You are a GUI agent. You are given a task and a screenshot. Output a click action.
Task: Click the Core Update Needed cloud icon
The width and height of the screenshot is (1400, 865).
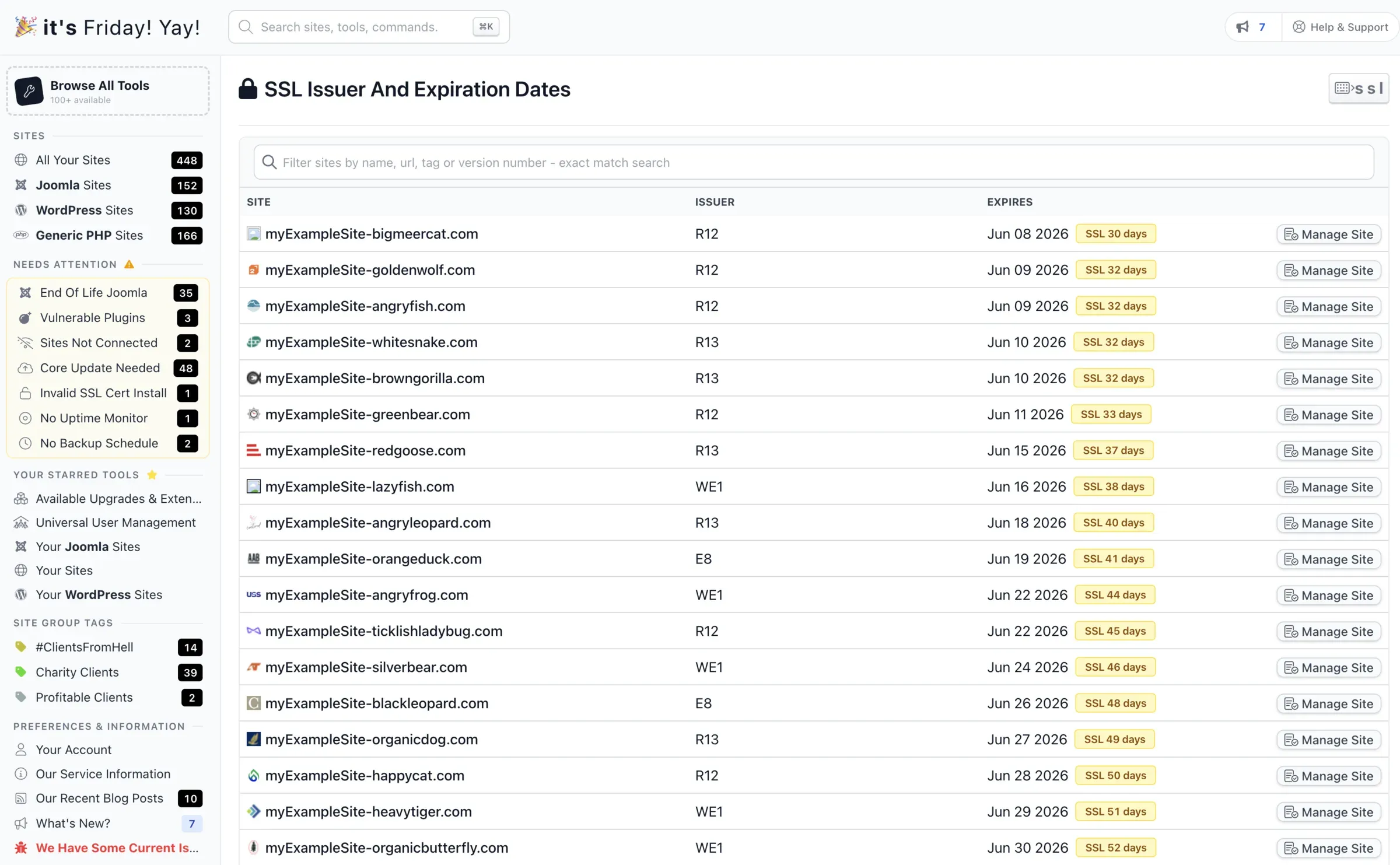tap(25, 368)
